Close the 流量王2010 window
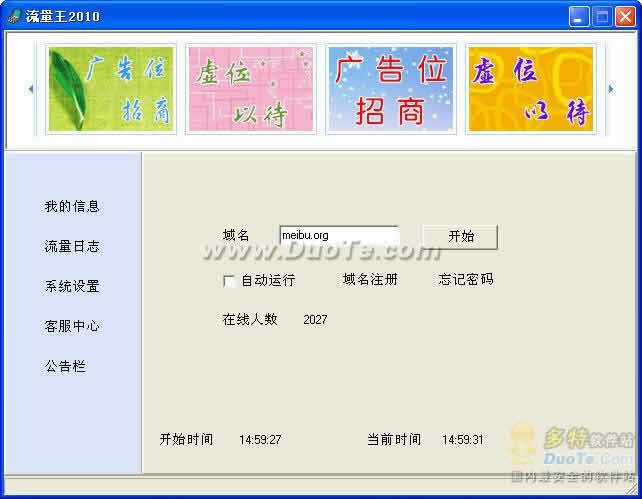This screenshot has height=499, width=642. coord(625,16)
